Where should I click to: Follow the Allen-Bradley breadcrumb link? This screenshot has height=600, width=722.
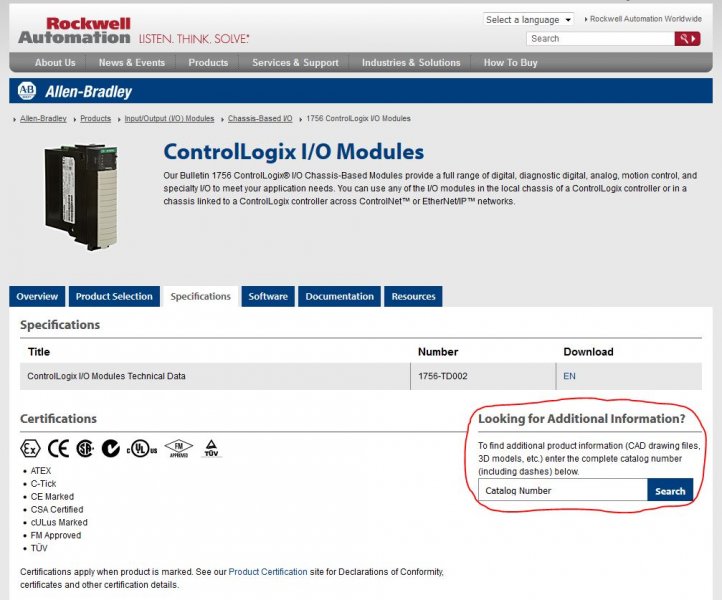point(43,118)
